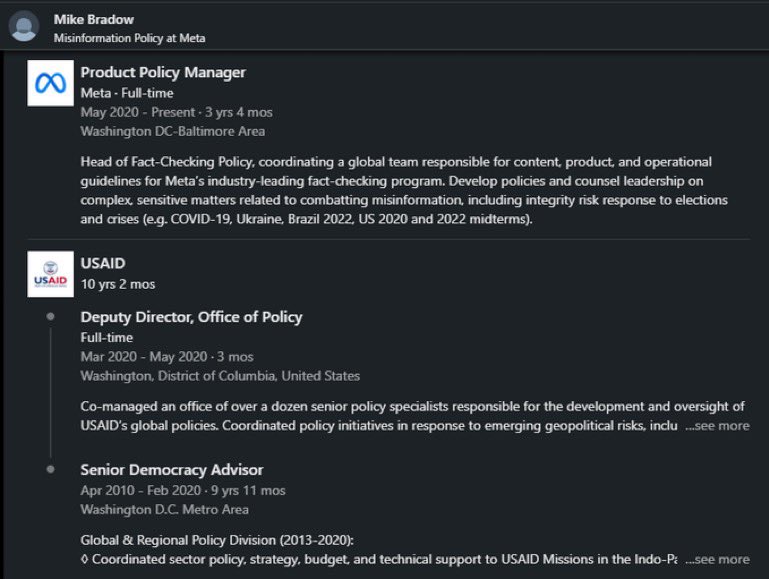Click Mike Bradow's profile avatar
This screenshot has height=579, width=769.
24,26
